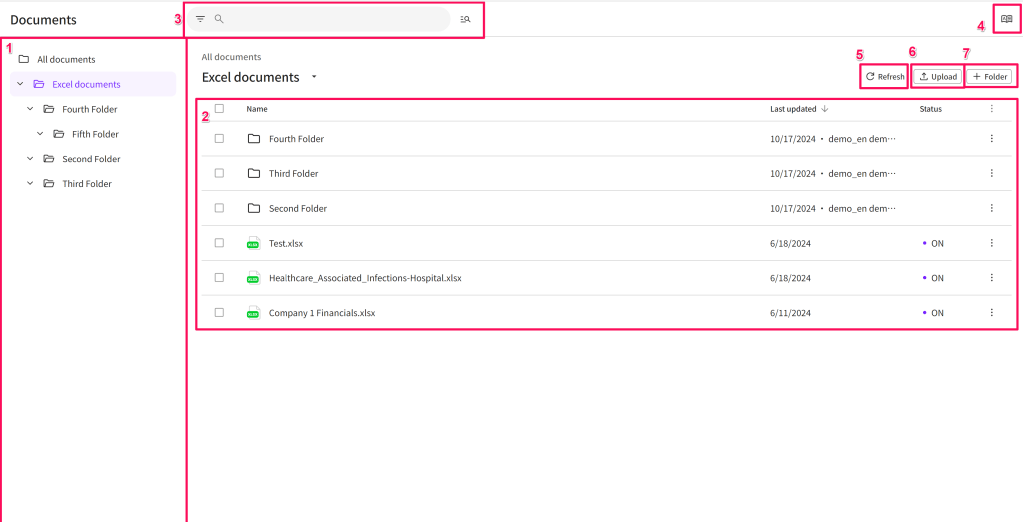This screenshot has width=1023, height=522.
Task: Collapse the Excel documents tree node
Action: [20, 84]
